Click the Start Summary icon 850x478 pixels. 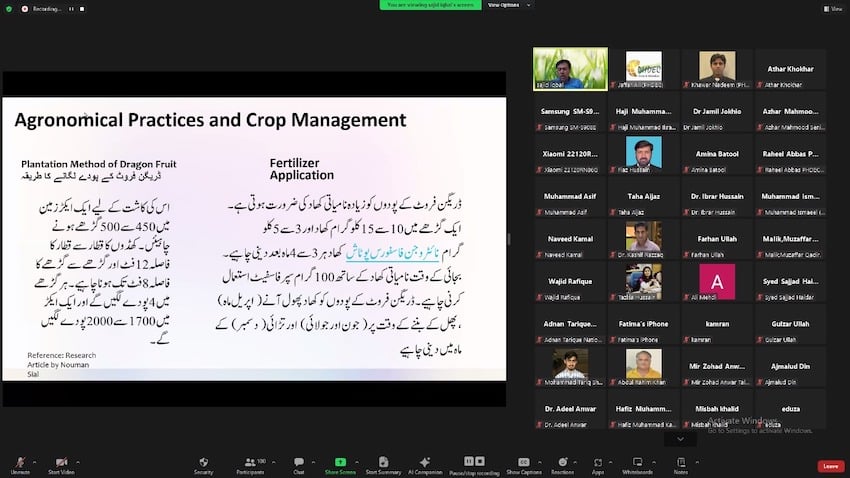tap(383, 464)
